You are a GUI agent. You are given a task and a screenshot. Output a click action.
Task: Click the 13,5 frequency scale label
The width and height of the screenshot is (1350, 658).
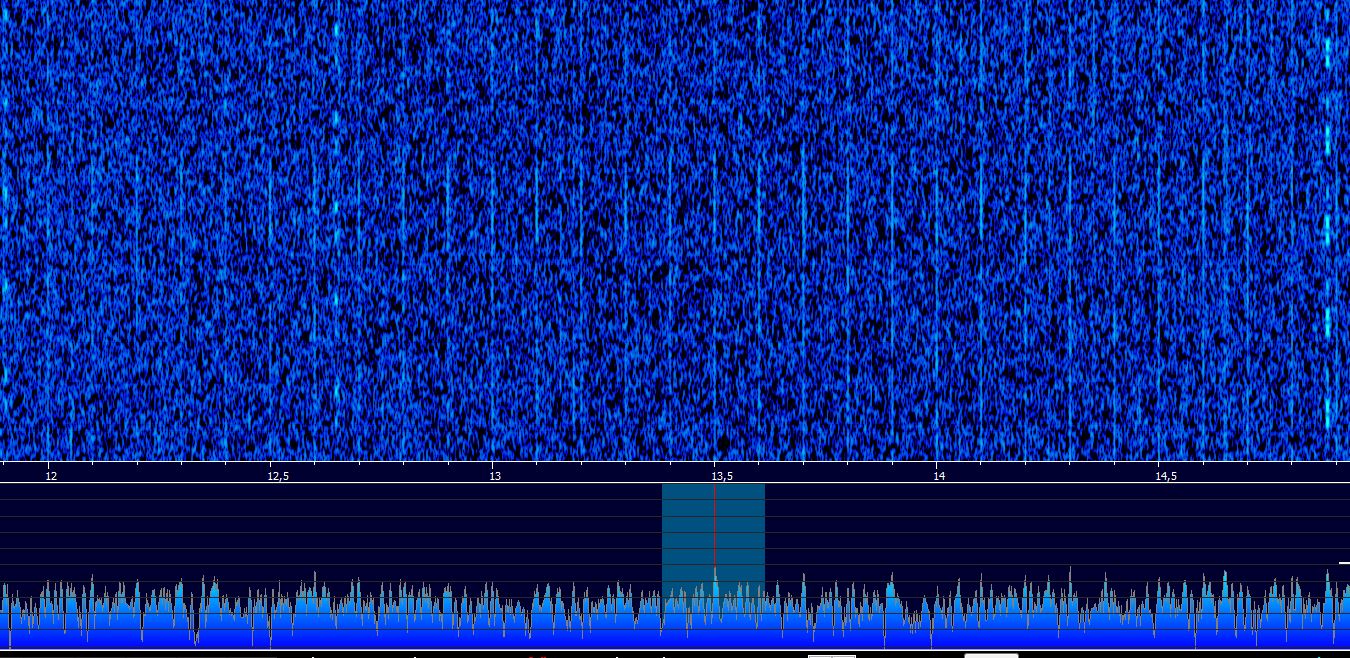coord(722,476)
